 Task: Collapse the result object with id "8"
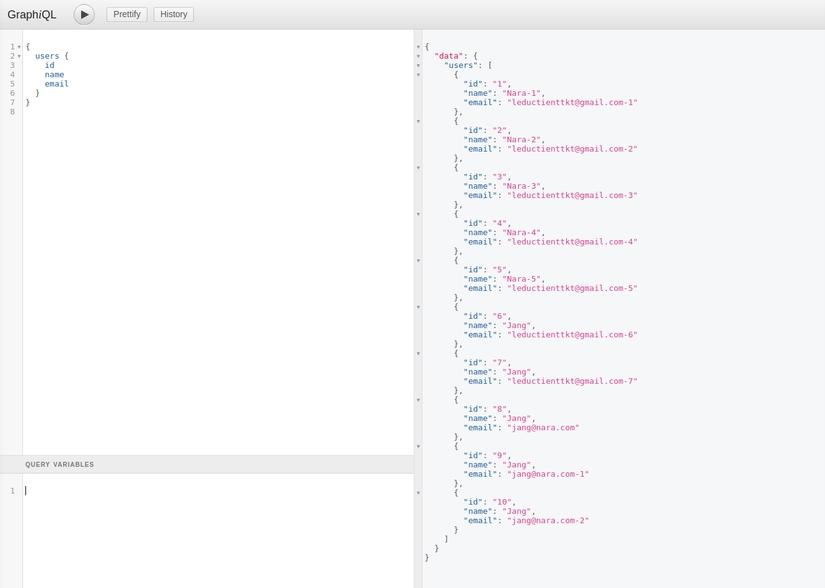[418, 400]
